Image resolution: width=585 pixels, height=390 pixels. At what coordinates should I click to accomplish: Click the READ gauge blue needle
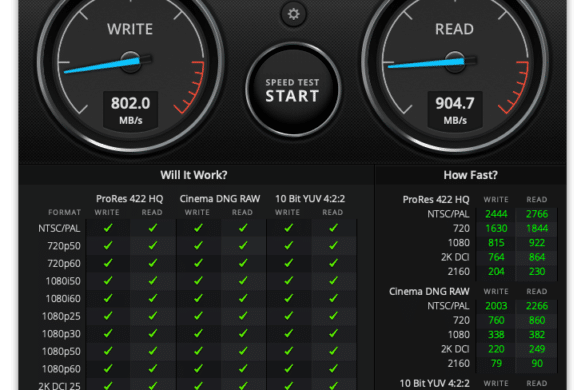click(x=426, y=63)
